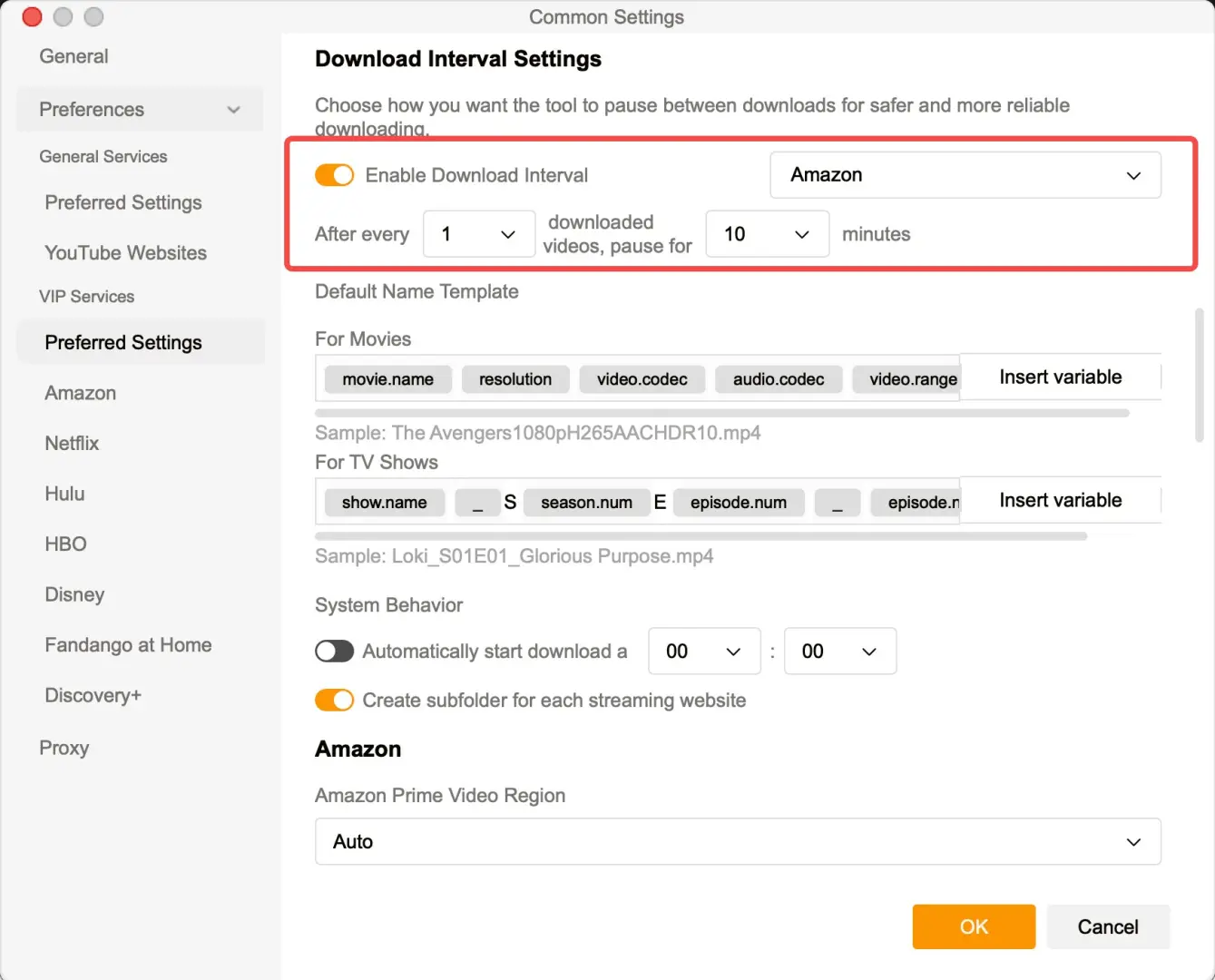Image resolution: width=1215 pixels, height=980 pixels.
Task: Click the settings panel vertical scrollbar
Action: [1200, 375]
